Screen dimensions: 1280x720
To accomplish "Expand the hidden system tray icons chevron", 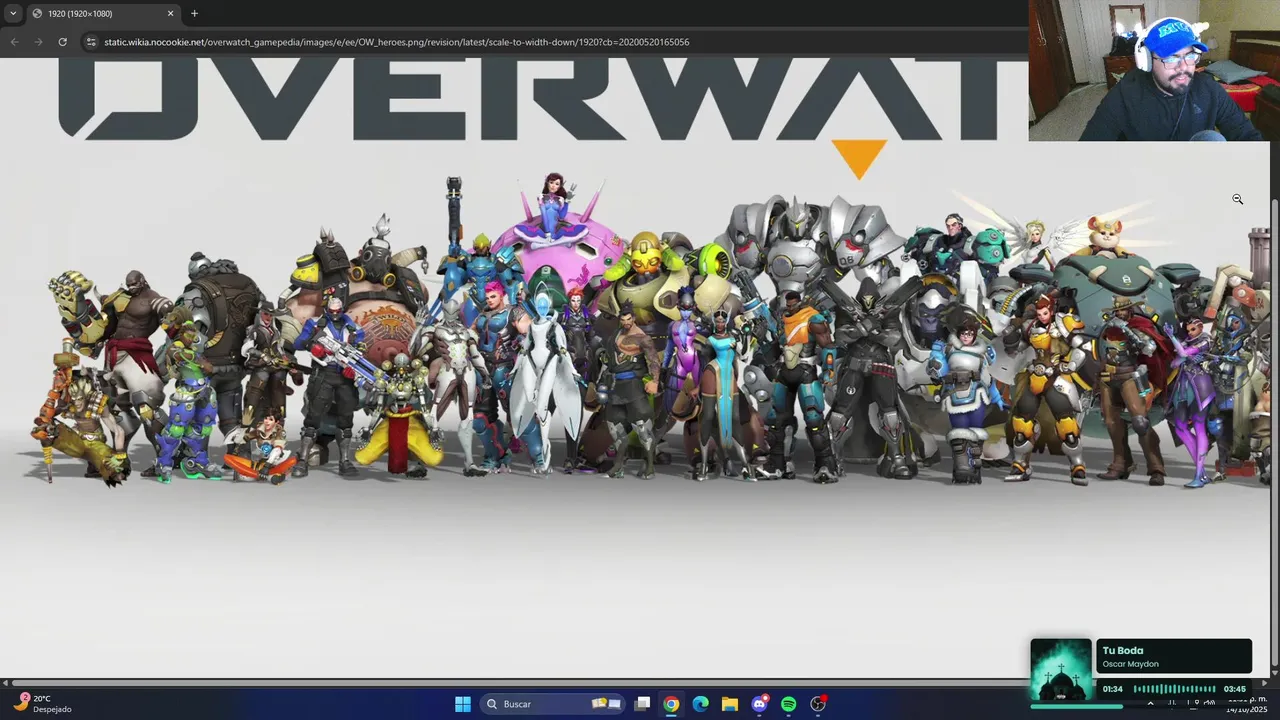I will point(1150,704).
